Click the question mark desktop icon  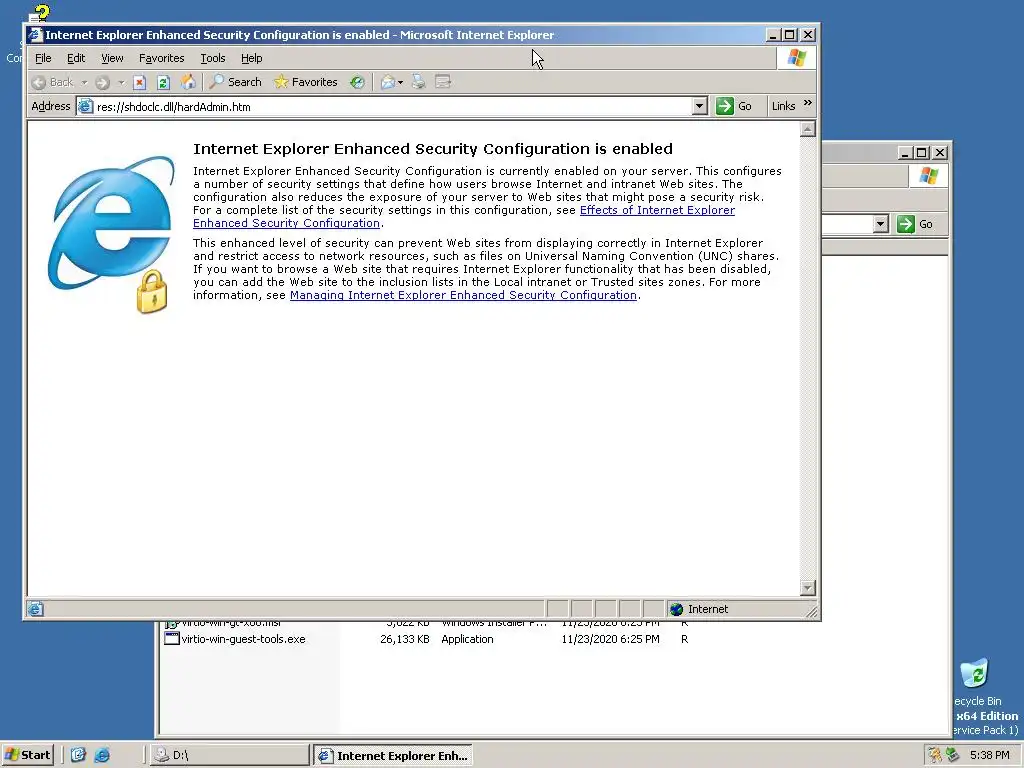(39, 13)
